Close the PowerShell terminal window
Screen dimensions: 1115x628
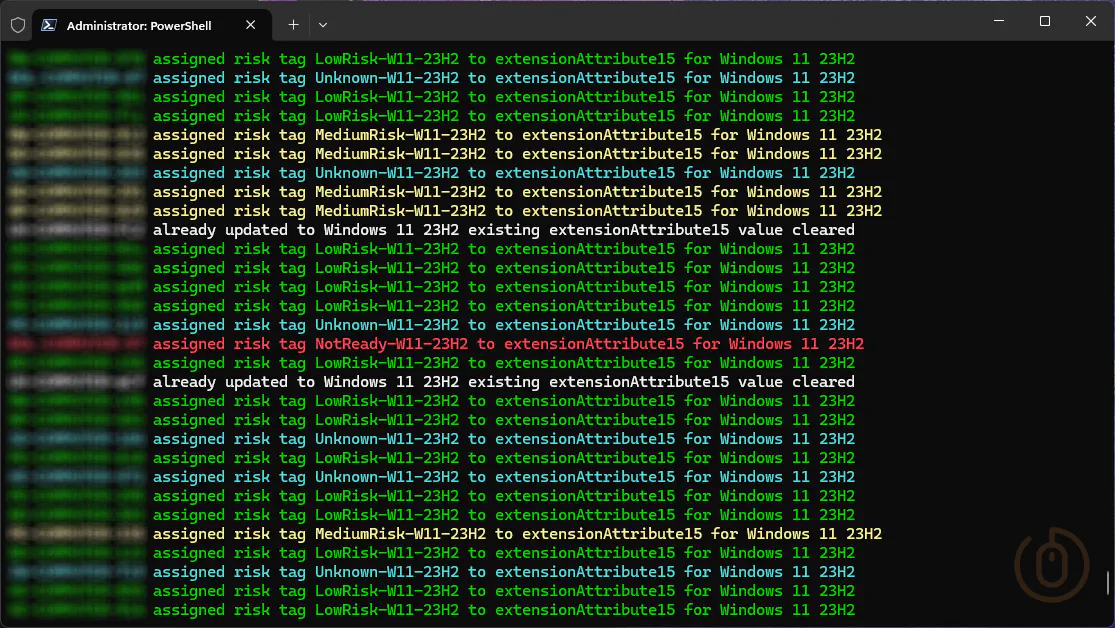coord(1090,21)
